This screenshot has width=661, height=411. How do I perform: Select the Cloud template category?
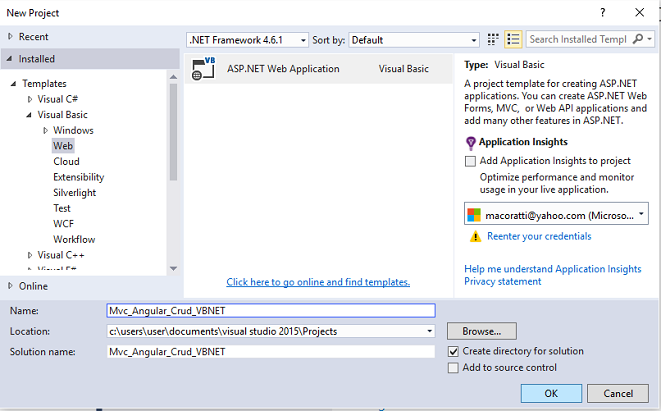pos(66,161)
